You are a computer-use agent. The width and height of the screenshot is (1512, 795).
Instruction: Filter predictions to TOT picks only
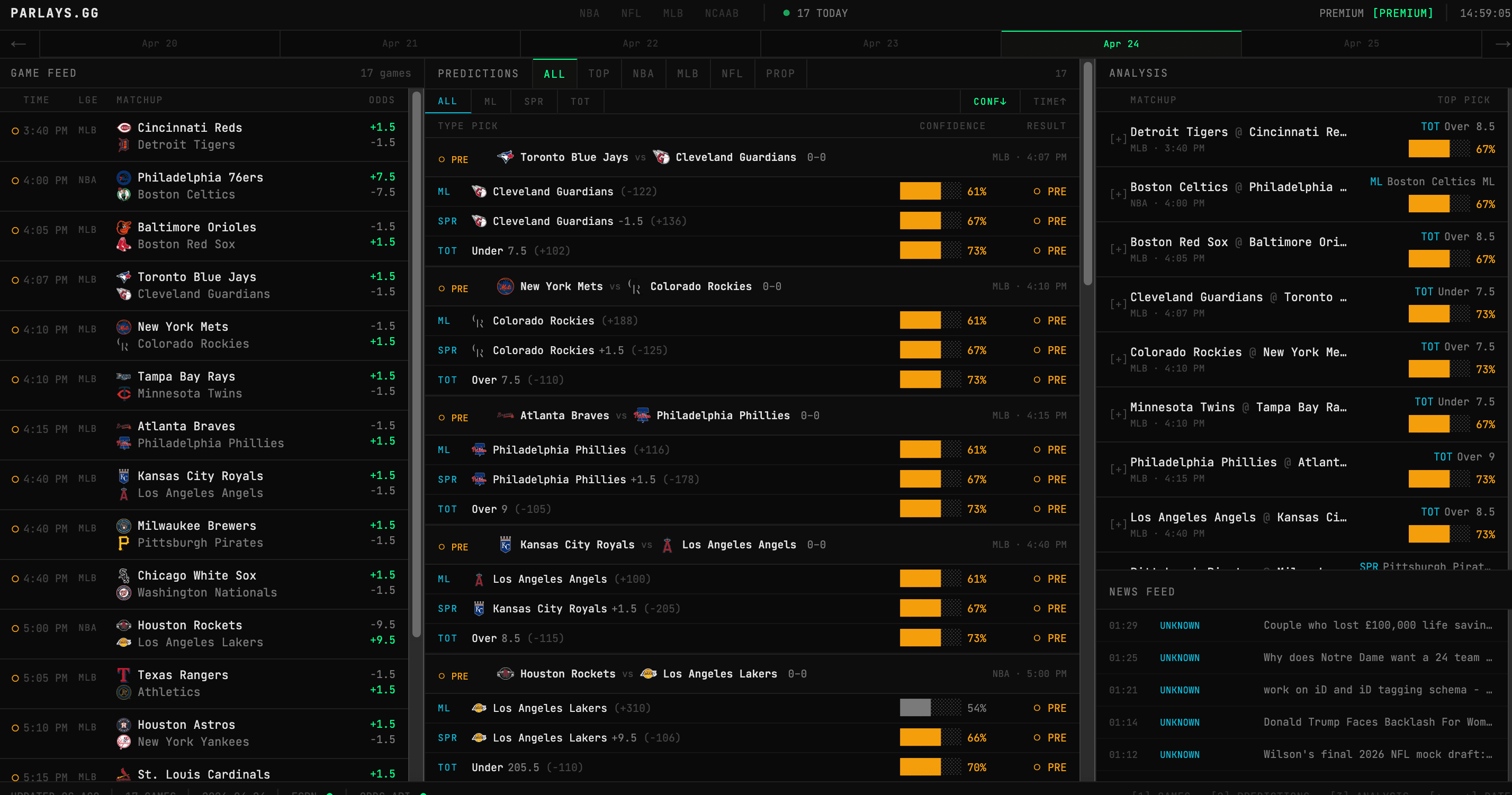[580, 102]
